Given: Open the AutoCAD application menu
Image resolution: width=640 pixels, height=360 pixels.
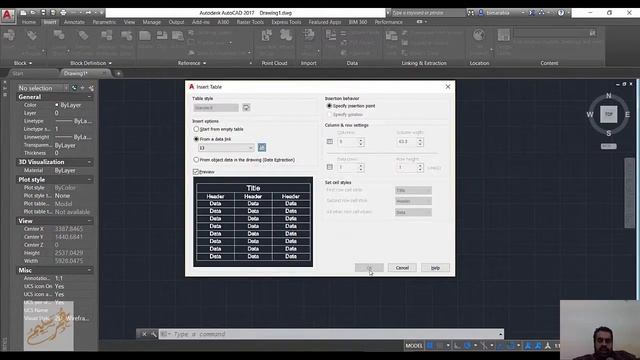Looking at the screenshot, I should pos(7,16).
